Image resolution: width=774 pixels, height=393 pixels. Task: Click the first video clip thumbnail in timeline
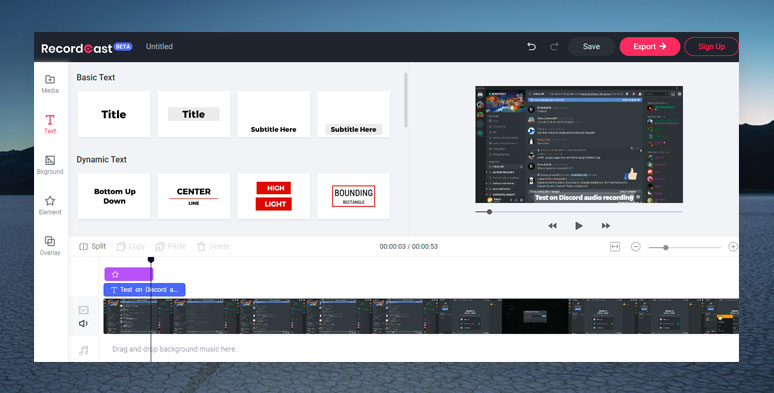[x=137, y=316]
